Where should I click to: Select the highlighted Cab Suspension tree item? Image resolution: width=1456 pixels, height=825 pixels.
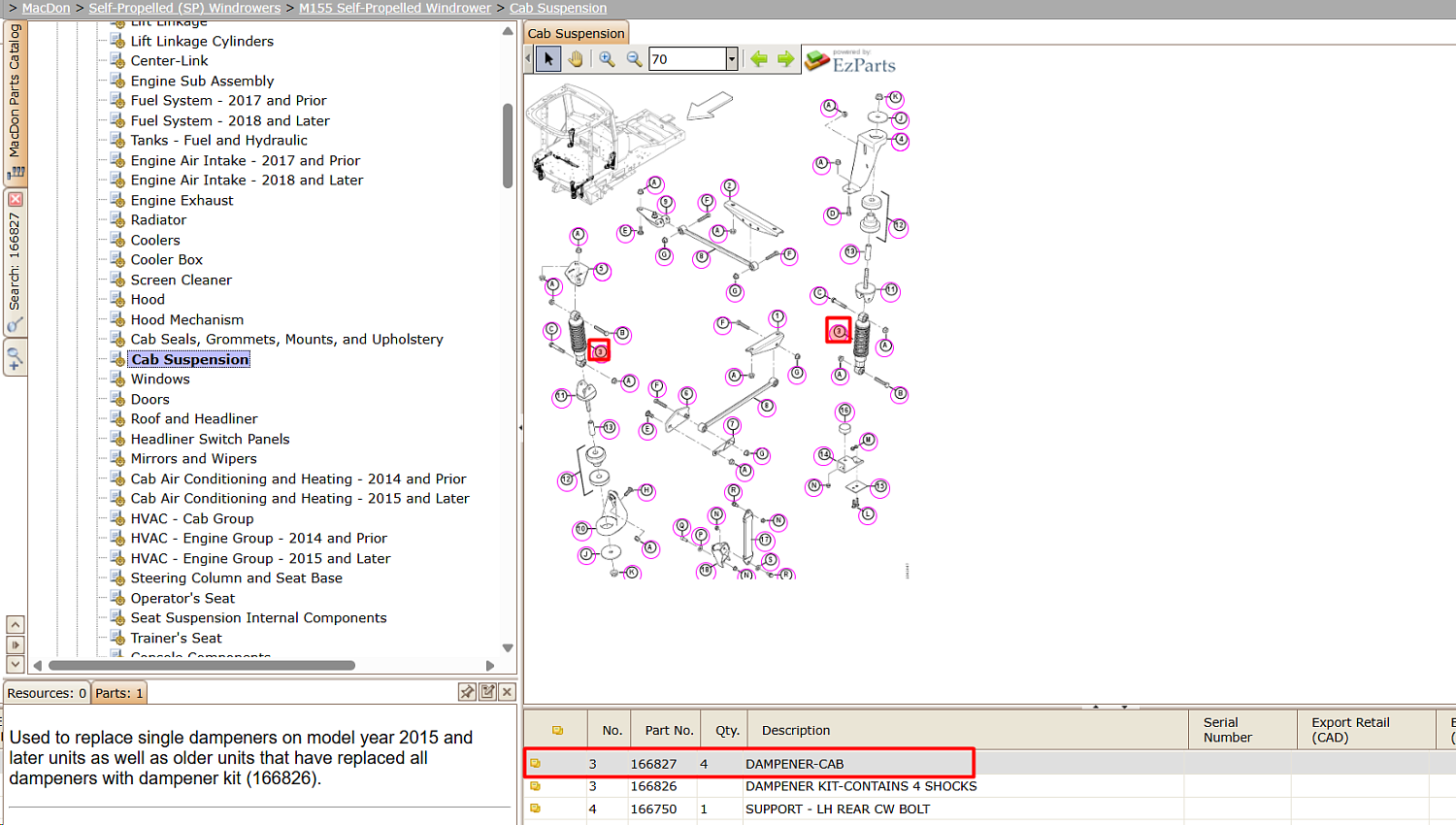[189, 359]
